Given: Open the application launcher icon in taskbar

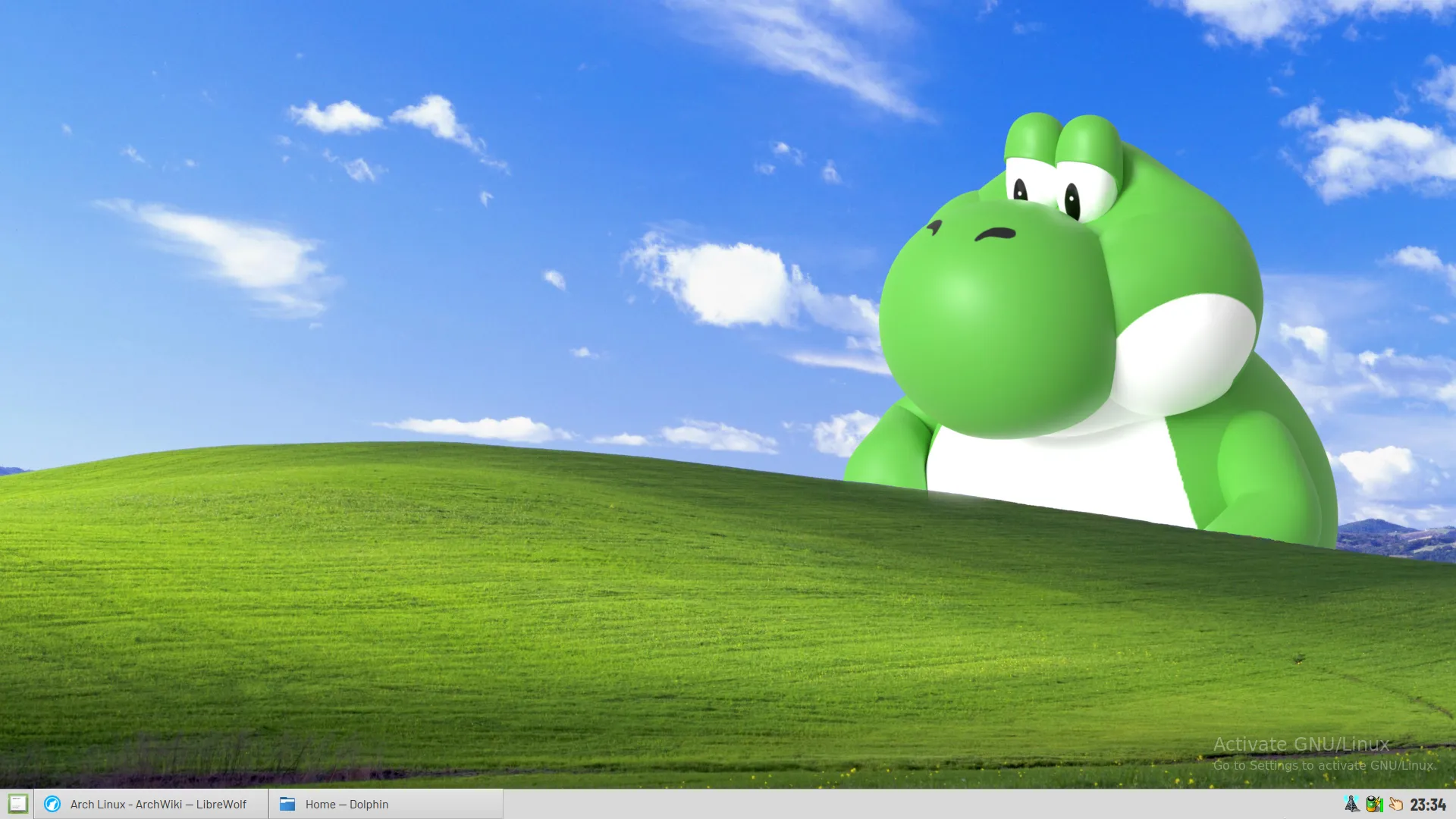Looking at the screenshot, I should pos(17,804).
